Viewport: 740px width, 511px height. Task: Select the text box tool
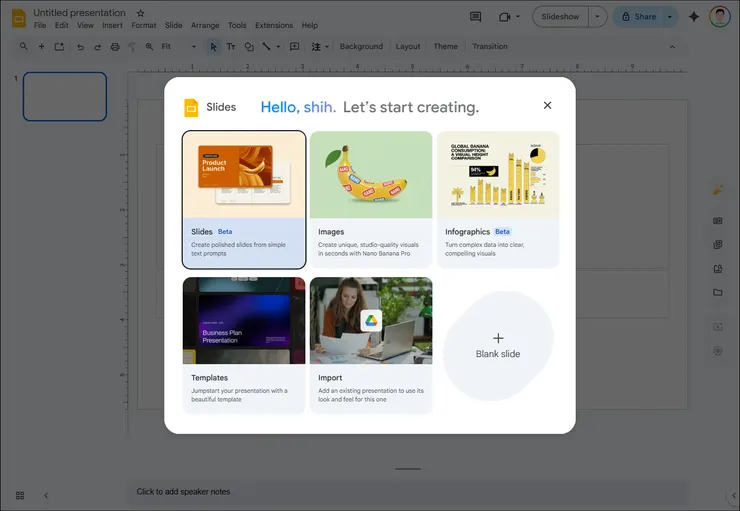click(x=231, y=47)
